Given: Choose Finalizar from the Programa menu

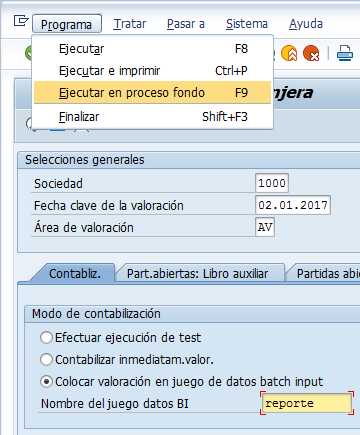Looking at the screenshot, I should pos(153,117).
